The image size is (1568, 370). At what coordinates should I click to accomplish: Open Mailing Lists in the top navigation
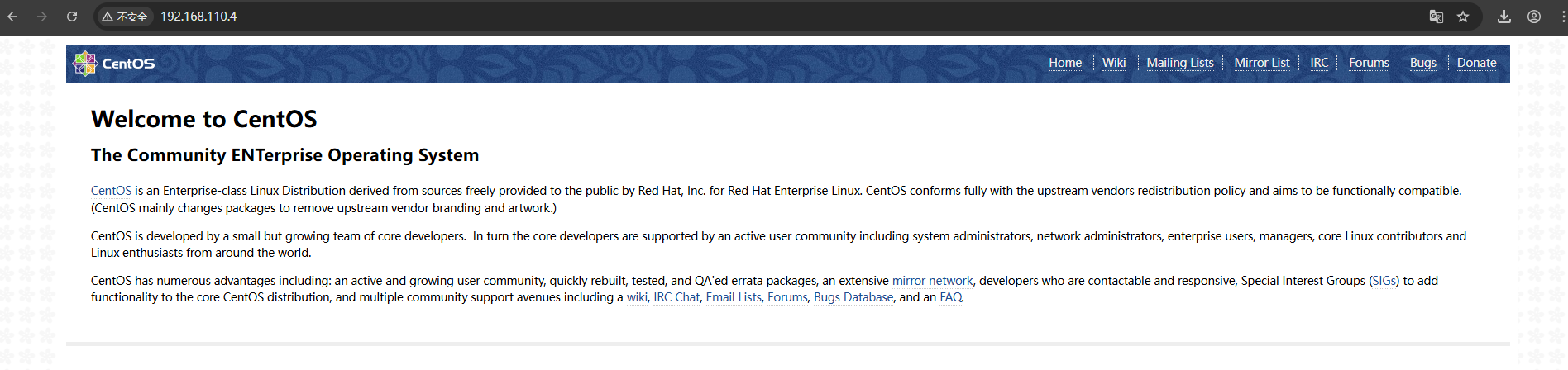click(1180, 63)
